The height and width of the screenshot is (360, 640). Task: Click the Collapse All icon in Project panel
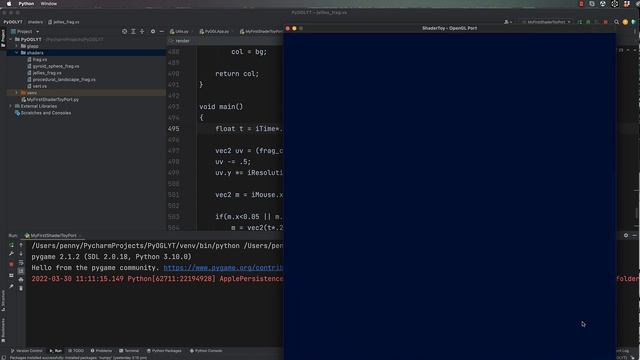click(142, 31)
